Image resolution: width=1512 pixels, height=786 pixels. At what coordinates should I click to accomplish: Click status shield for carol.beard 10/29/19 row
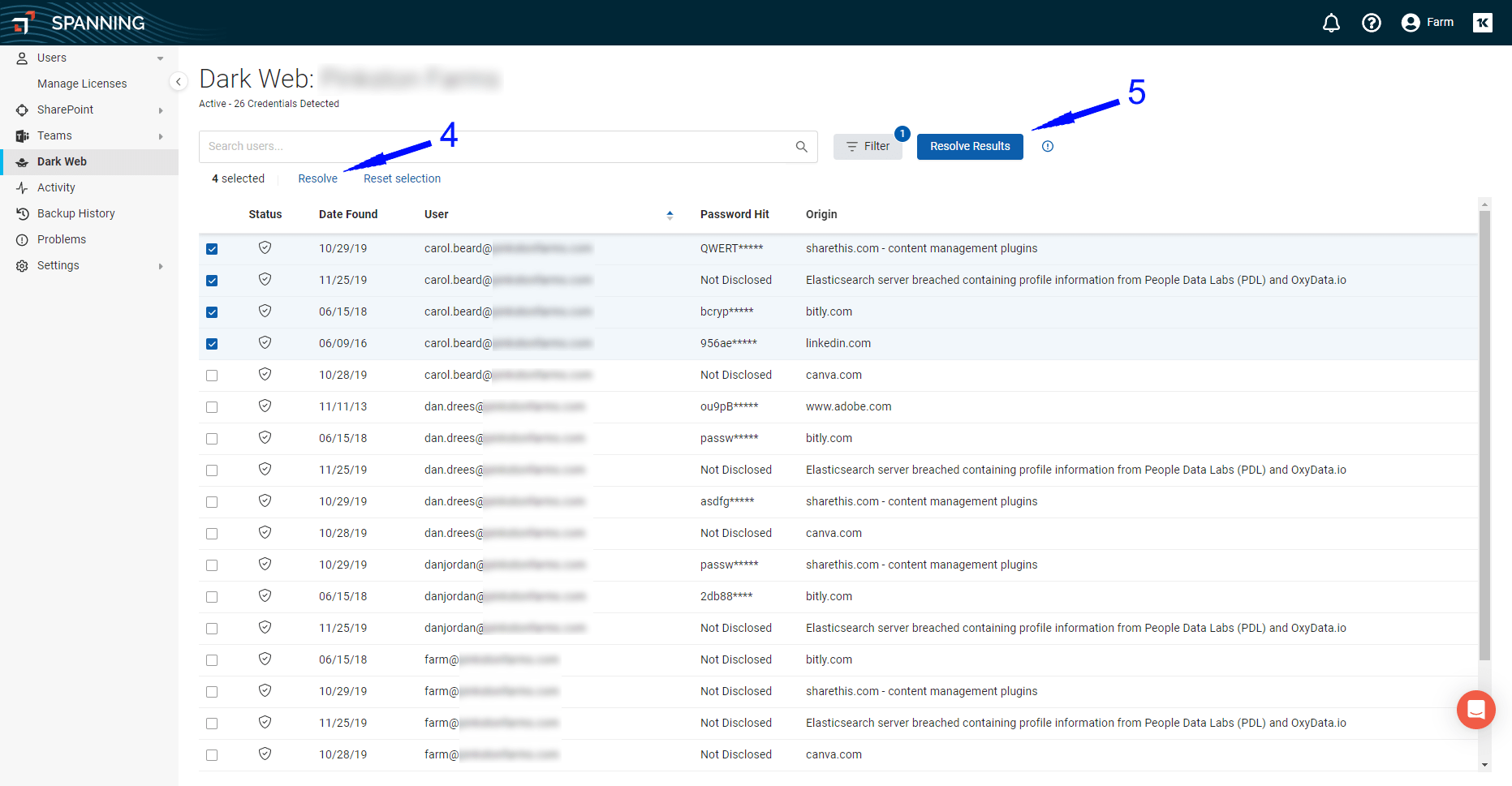point(265,248)
